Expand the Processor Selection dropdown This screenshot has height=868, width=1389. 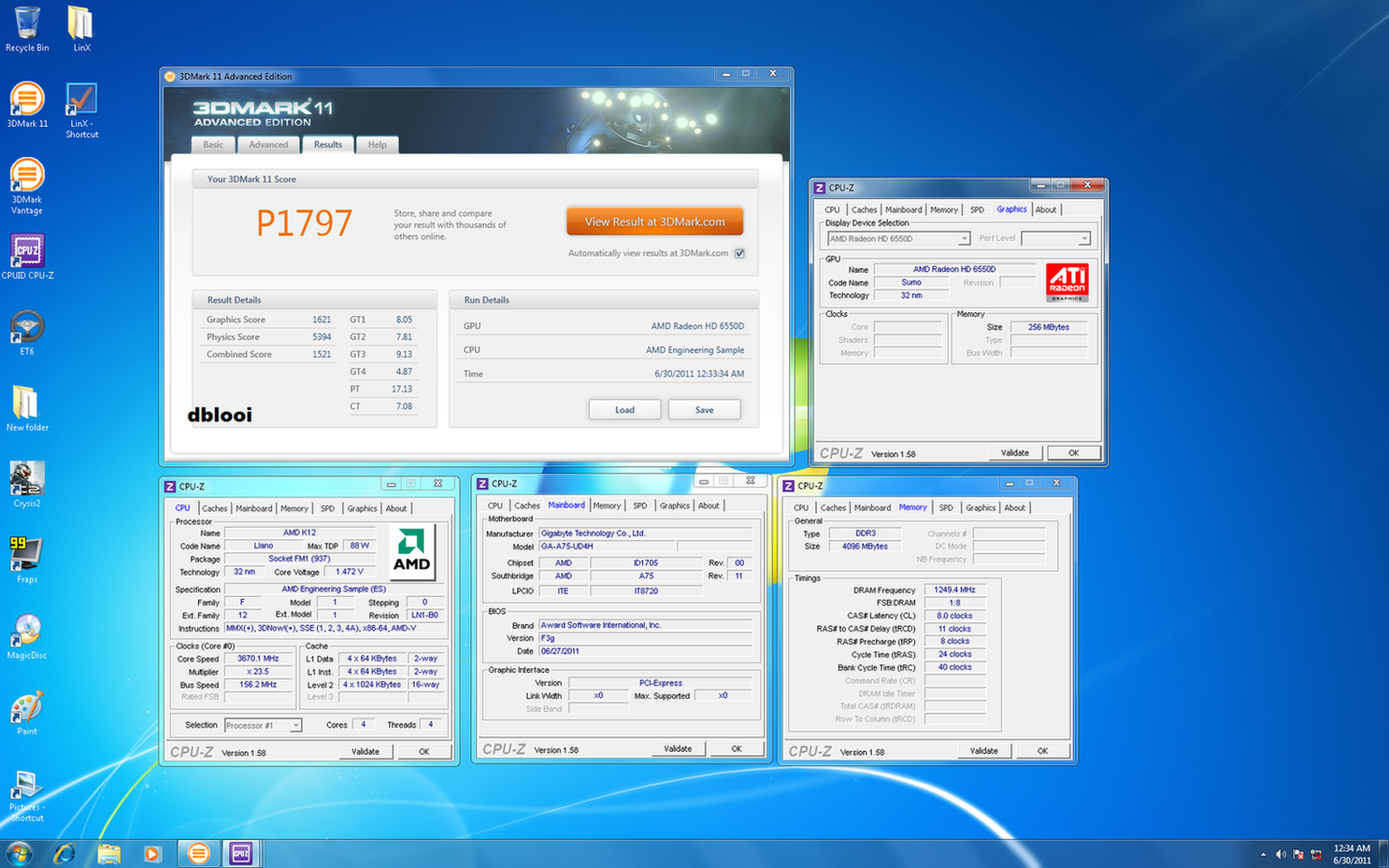point(295,726)
